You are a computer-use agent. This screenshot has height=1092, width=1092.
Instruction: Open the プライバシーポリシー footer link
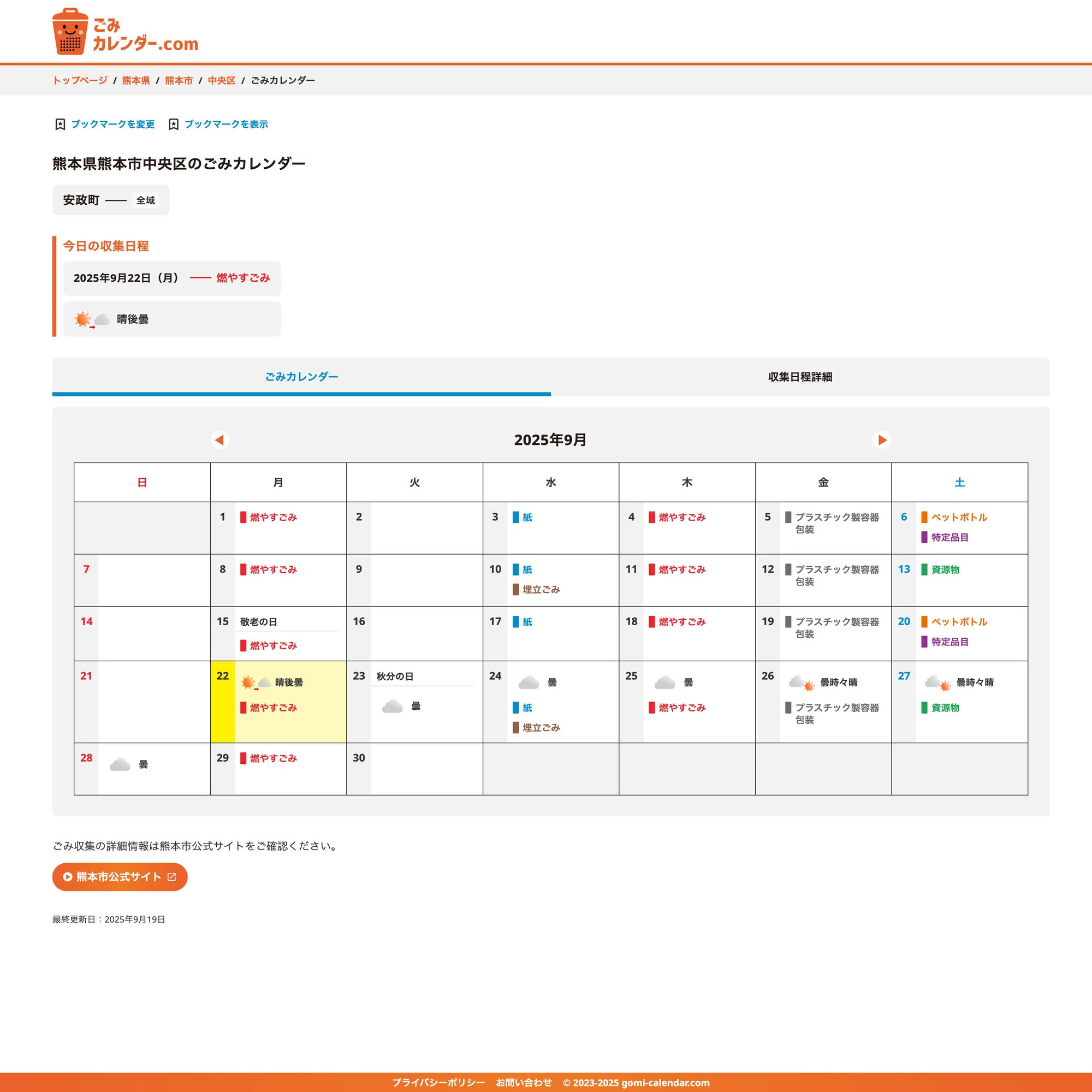(438, 1082)
